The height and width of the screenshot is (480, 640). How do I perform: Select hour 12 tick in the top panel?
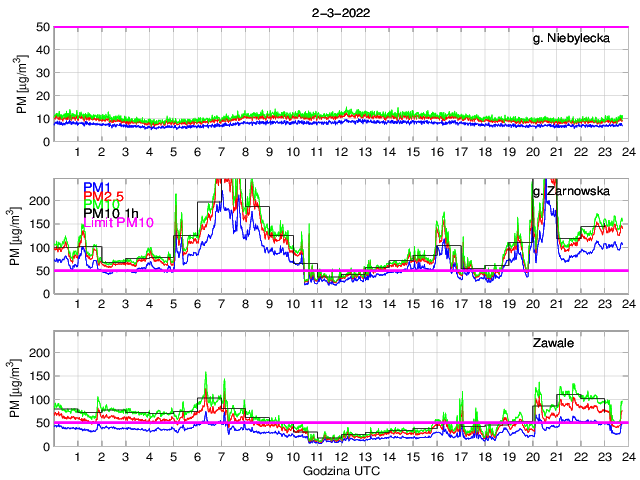point(341,152)
